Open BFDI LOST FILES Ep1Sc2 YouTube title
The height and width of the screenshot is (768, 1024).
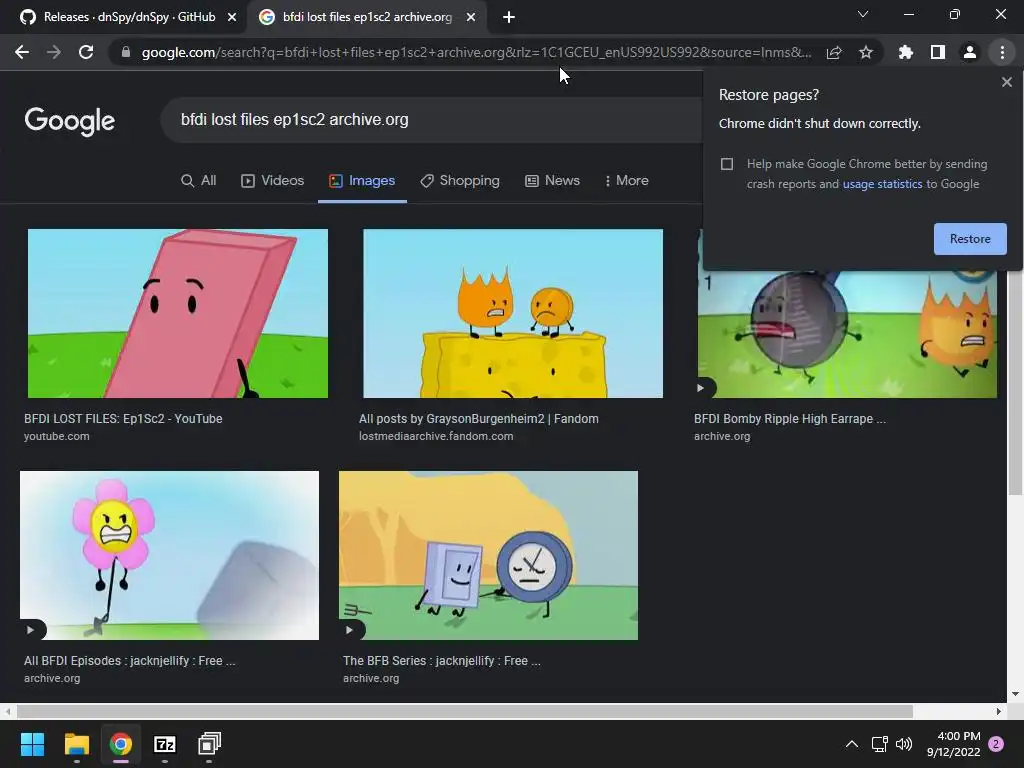pyautogui.click(x=123, y=419)
